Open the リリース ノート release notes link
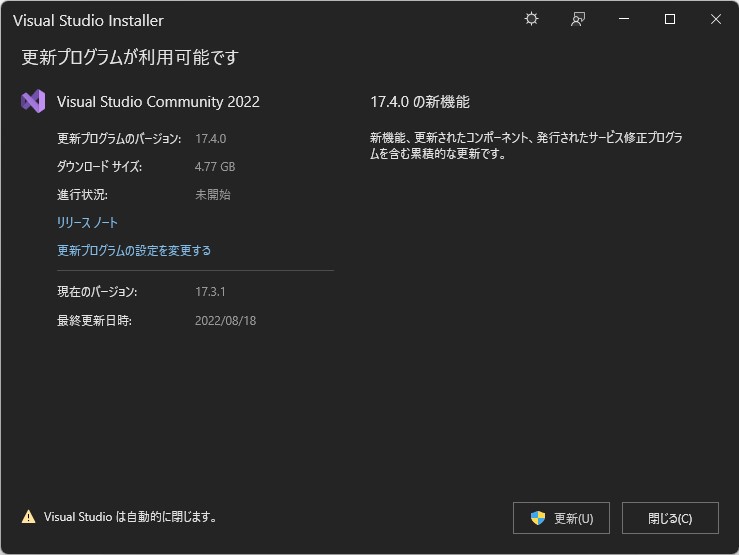This screenshot has height=555, width=739. tap(87, 222)
